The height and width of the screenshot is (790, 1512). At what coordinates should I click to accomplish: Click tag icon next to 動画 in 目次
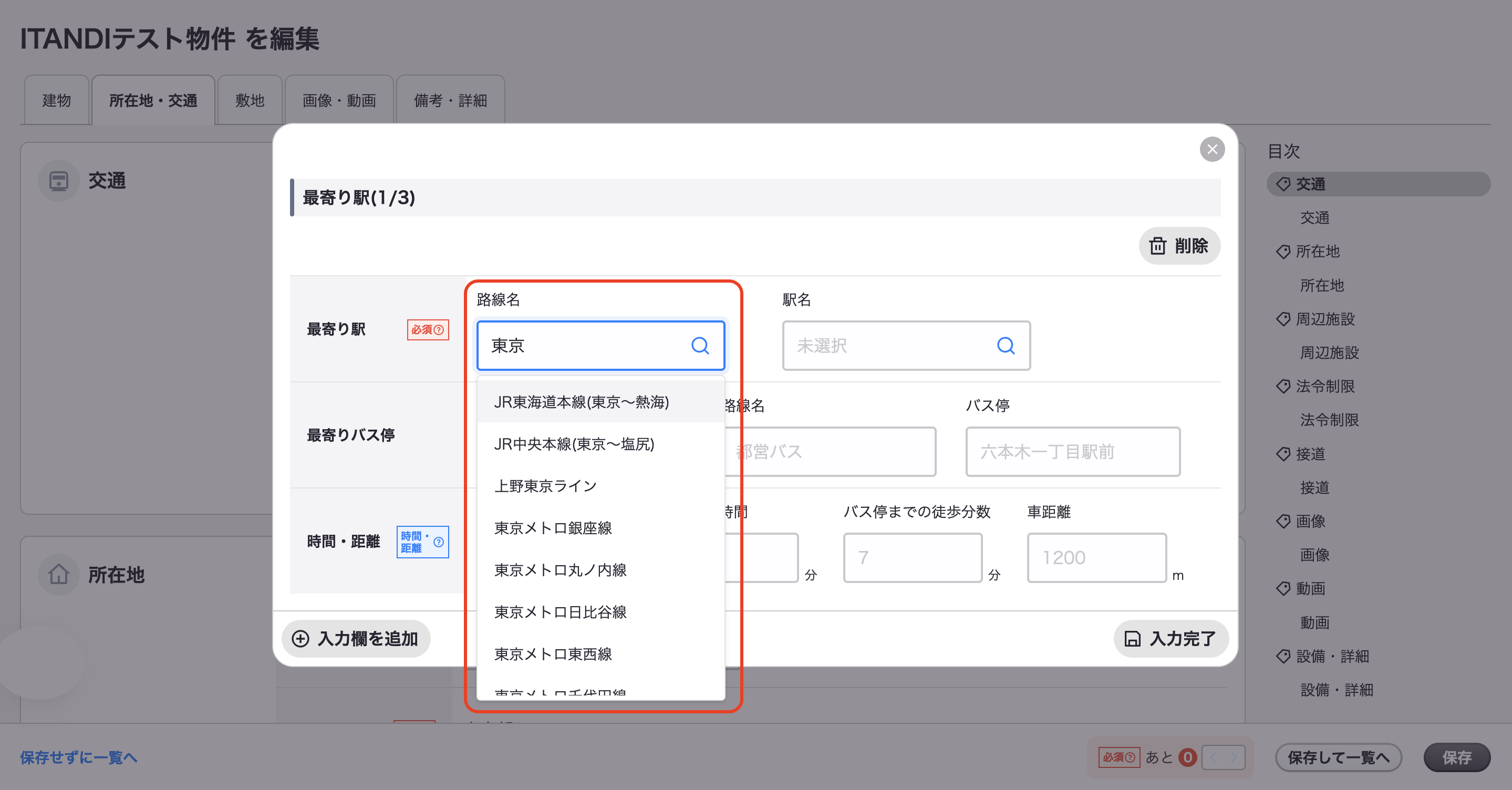(x=1283, y=589)
